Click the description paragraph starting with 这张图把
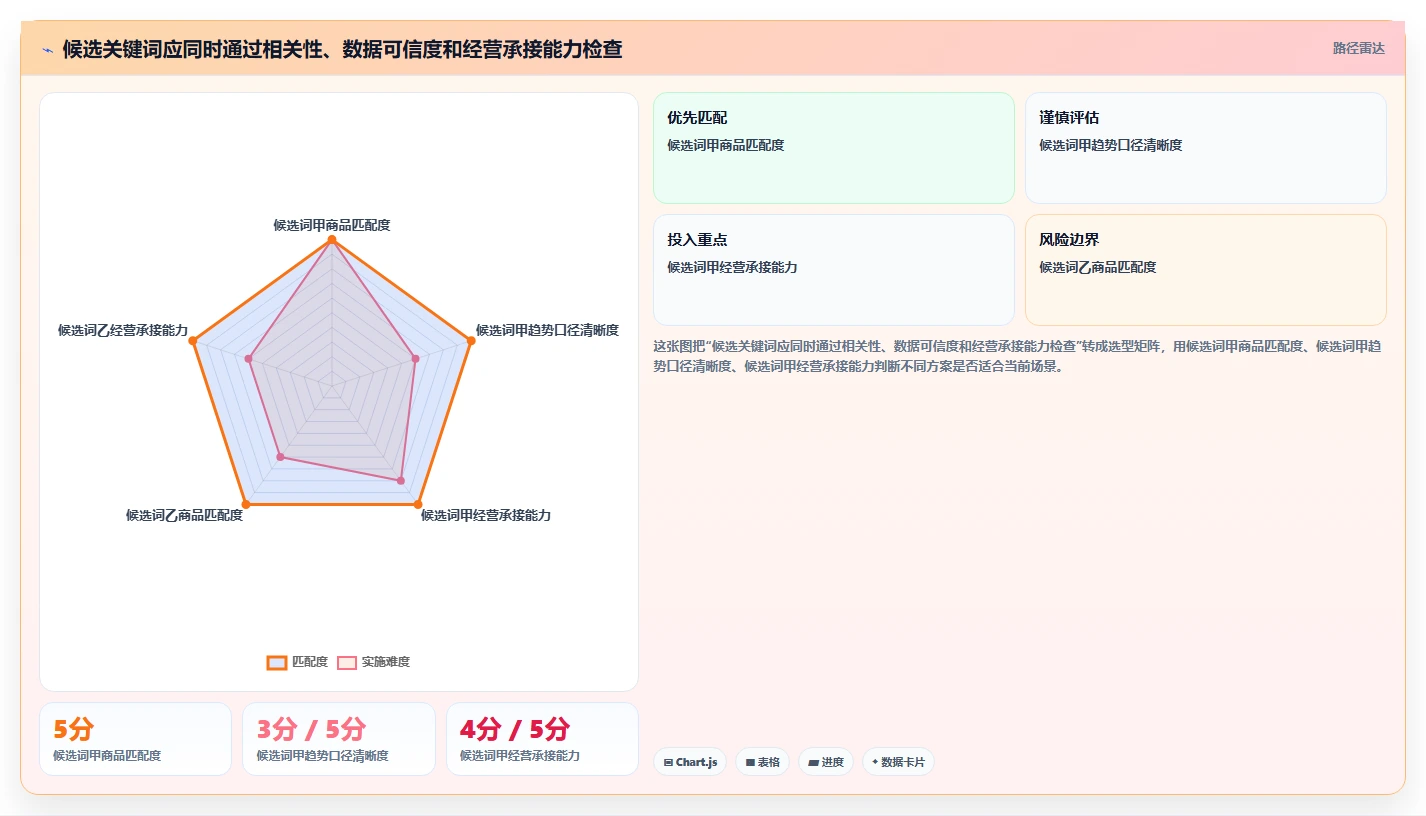Viewport: 1426px width, 816px height. (x=1018, y=356)
